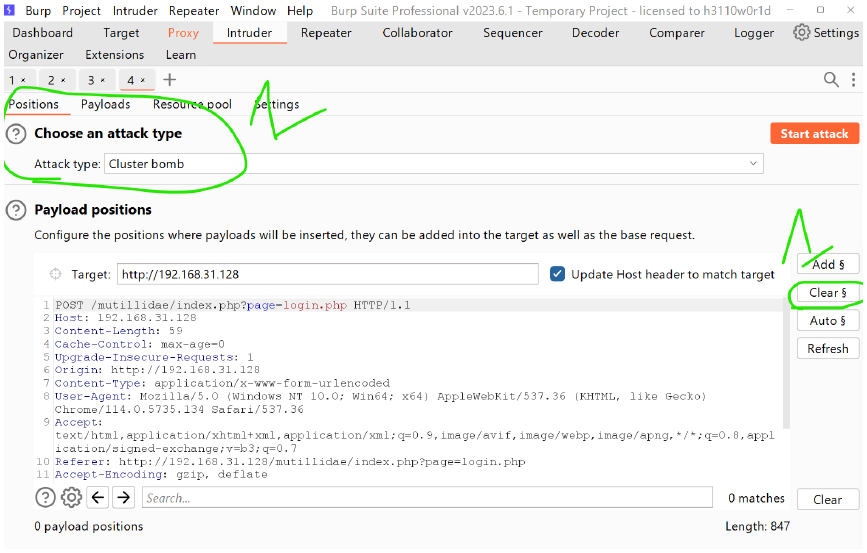Open the Comparer tab
The height and width of the screenshot is (553, 867).
(x=677, y=33)
